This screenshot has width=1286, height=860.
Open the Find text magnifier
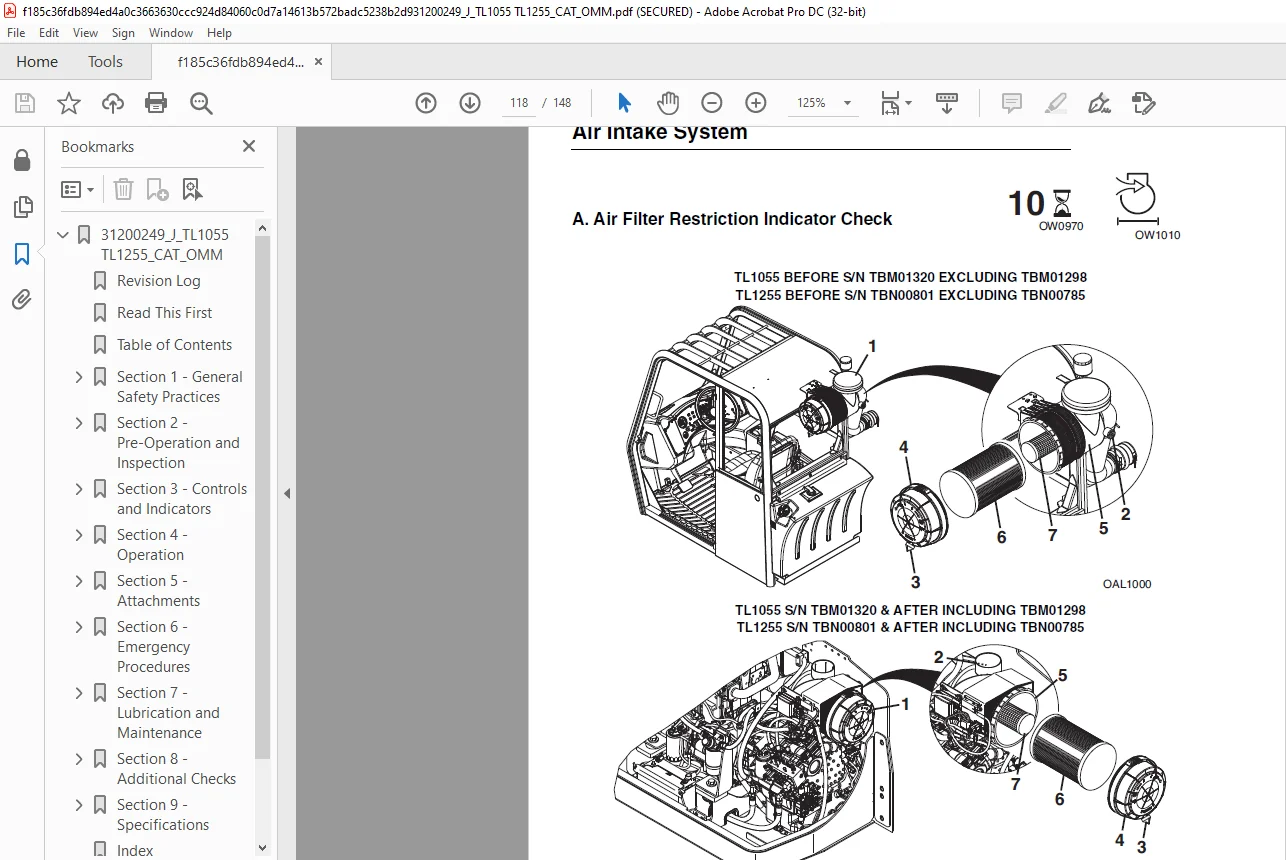pyautogui.click(x=201, y=103)
